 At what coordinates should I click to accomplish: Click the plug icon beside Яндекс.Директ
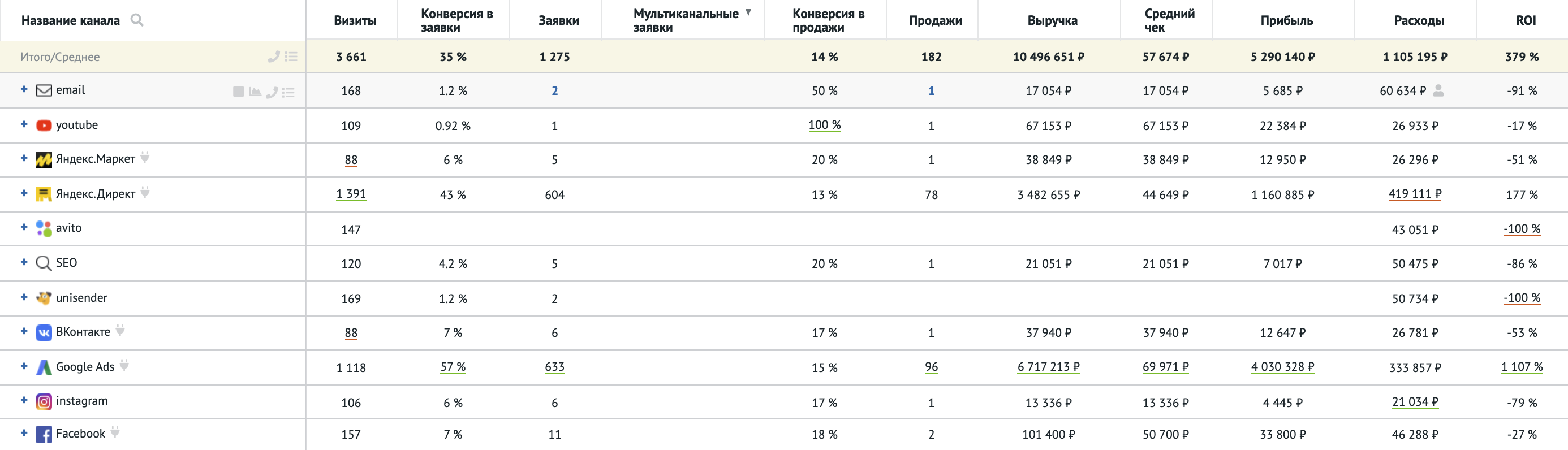point(145,192)
